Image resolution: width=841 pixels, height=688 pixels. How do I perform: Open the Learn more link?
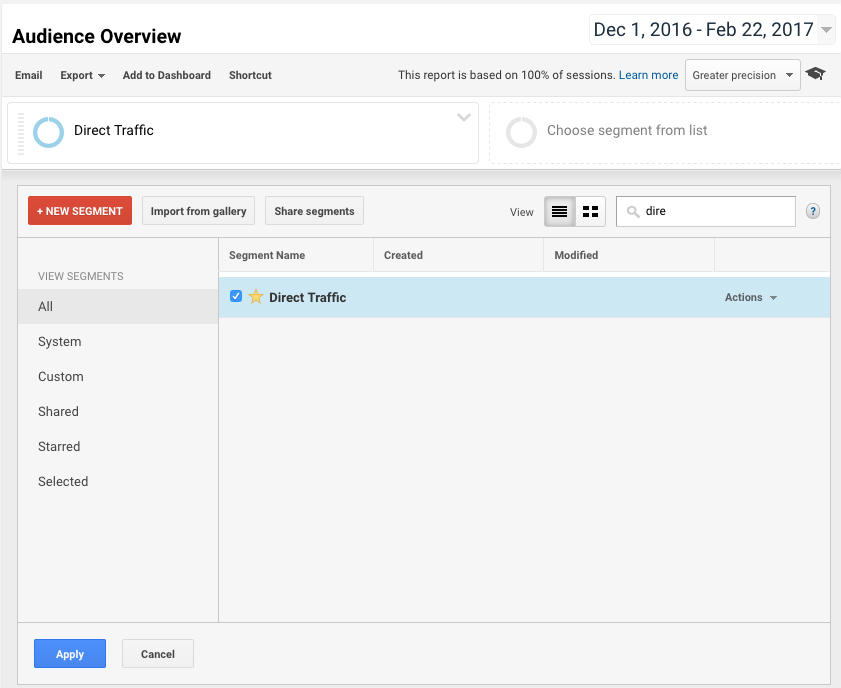[x=648, y=75]
